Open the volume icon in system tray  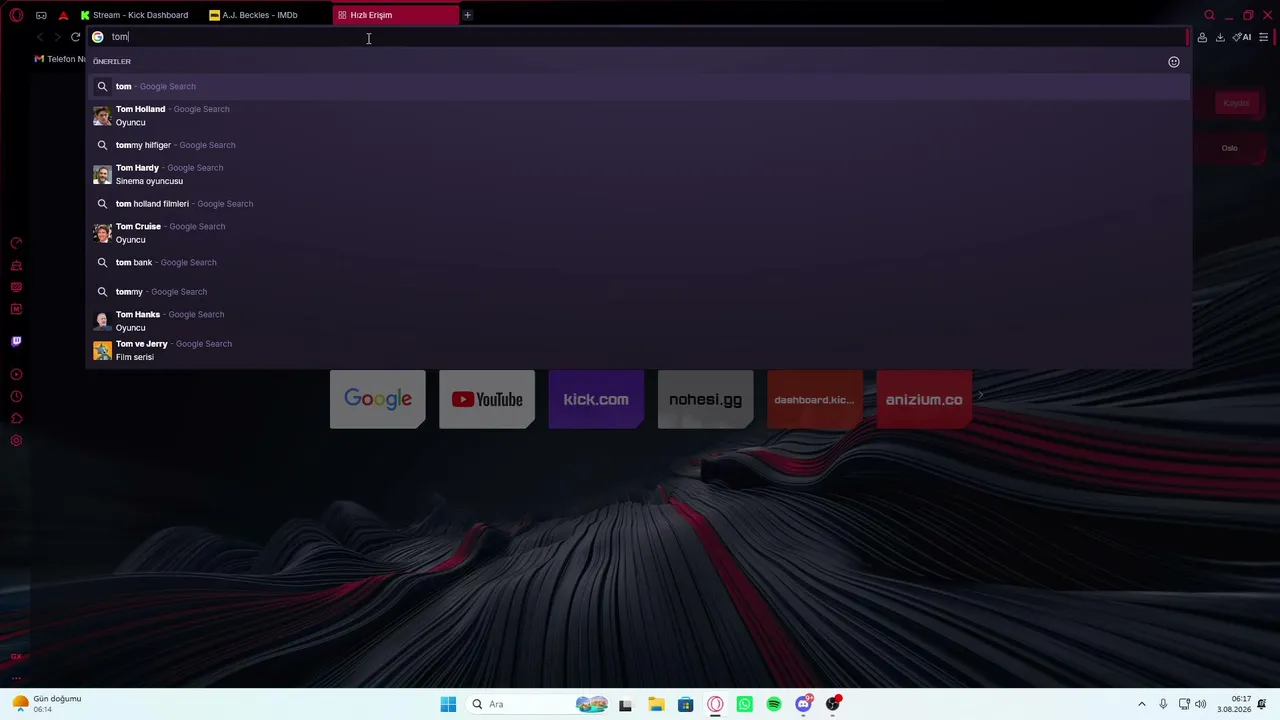1200,704
